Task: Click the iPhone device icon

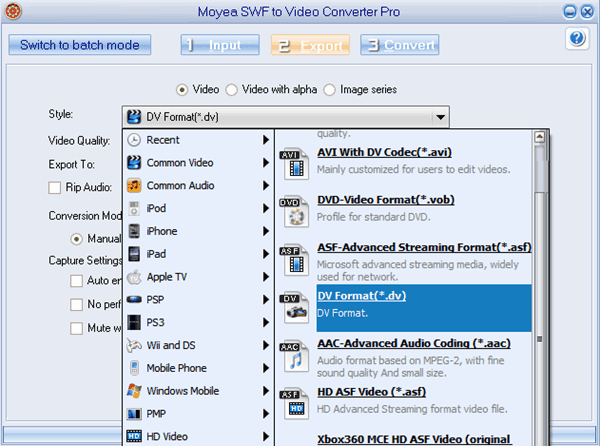Action: [134, 231]
